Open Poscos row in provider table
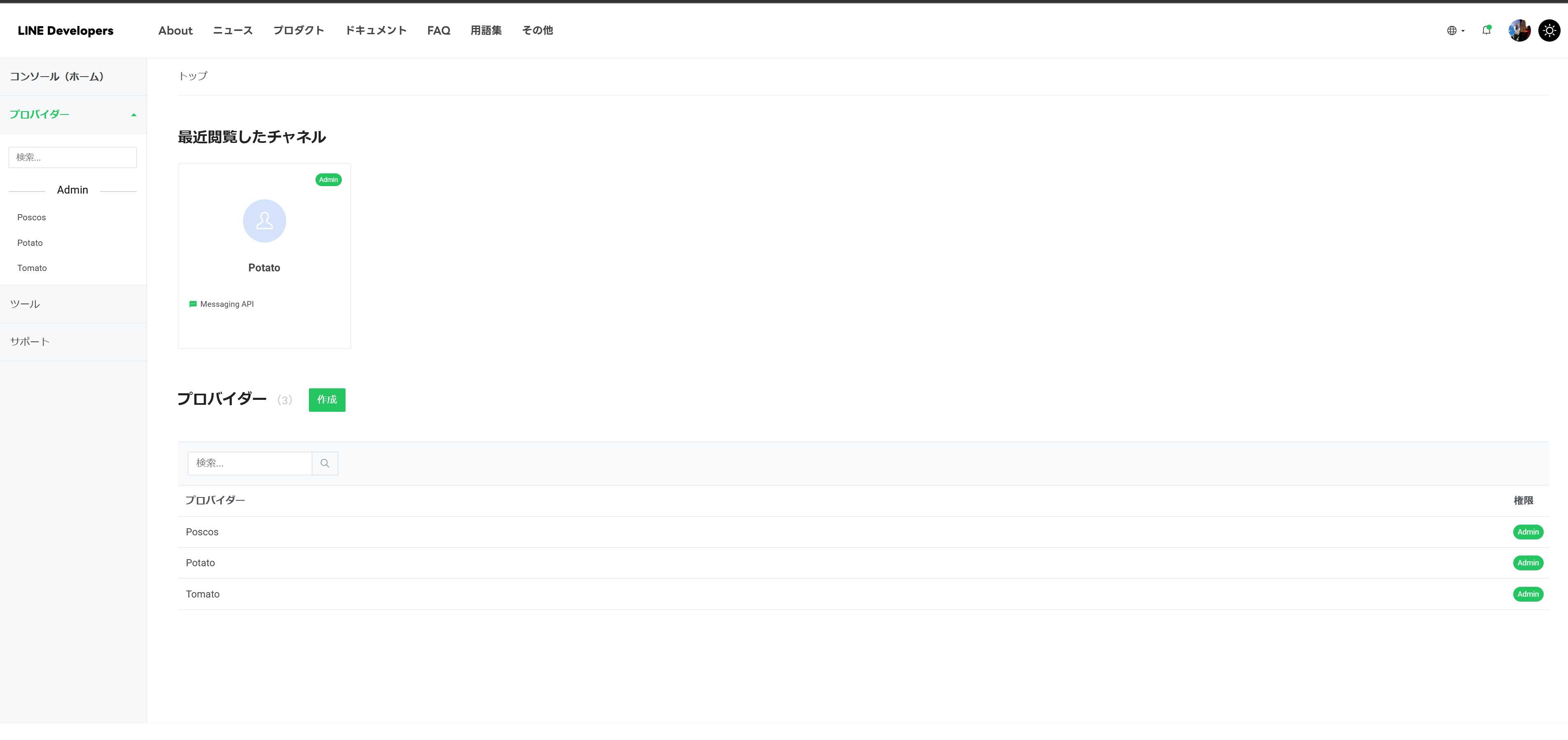 point(202,532)
